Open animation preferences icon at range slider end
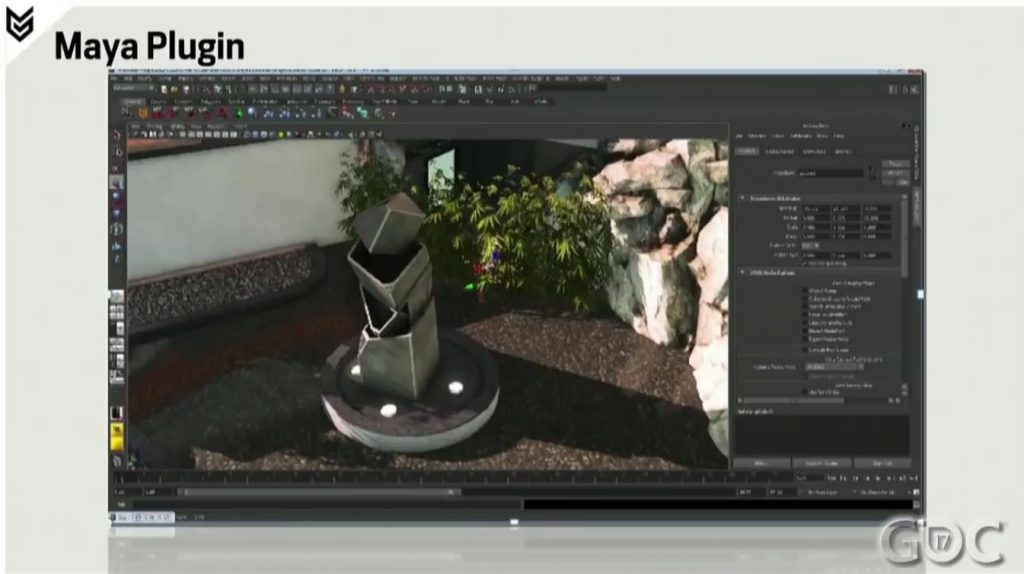The width and height of the screenshot is (1024, 574). (916, 492)
